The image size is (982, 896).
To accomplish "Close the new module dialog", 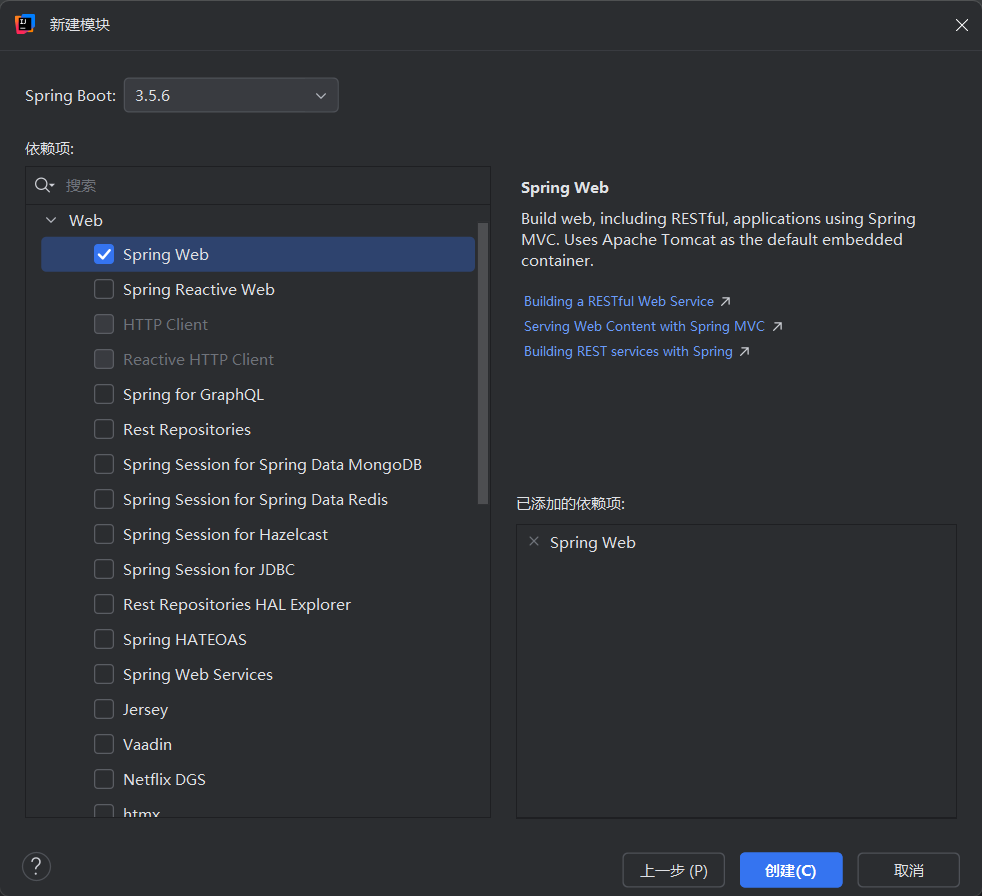I will point(961,25).
